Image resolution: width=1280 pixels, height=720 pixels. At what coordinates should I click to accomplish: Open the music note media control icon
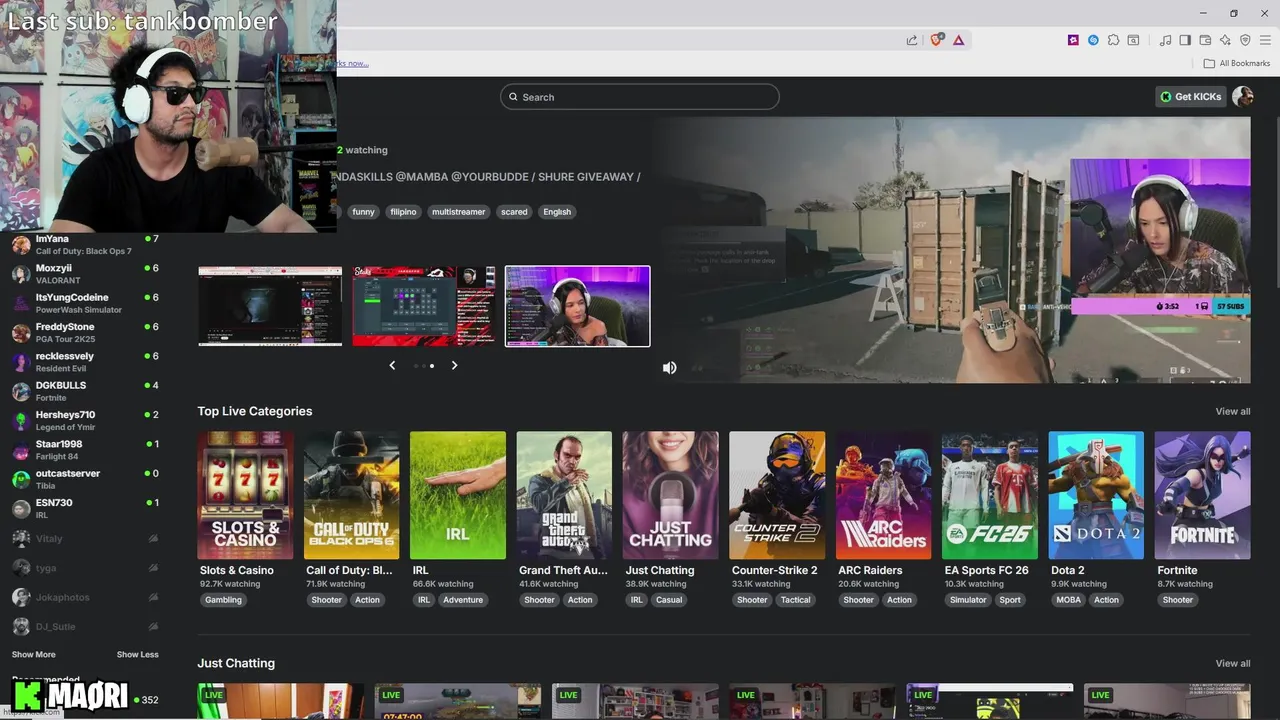coord(1165,40)
